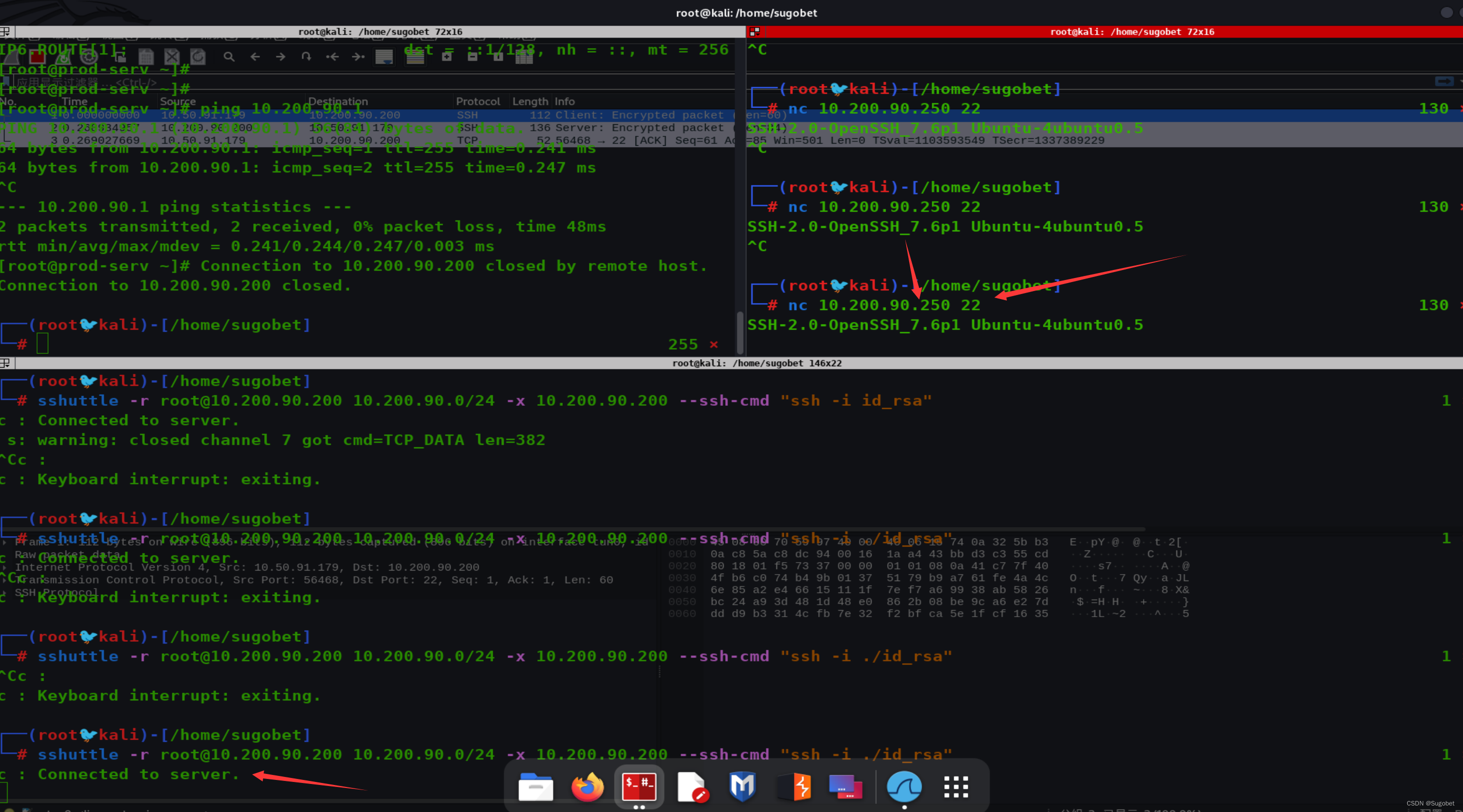
Task: Go forward one packet in Wireshark toolbar
Action: [281, 57]
